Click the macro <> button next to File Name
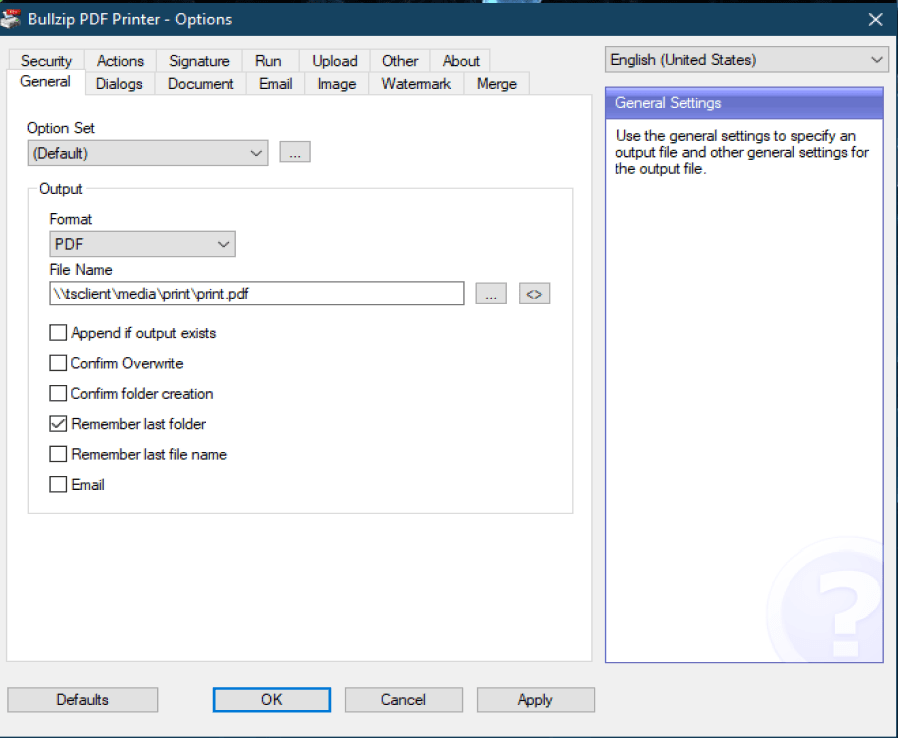The height and width of the screenshot is (738, 898). (535, 294)
